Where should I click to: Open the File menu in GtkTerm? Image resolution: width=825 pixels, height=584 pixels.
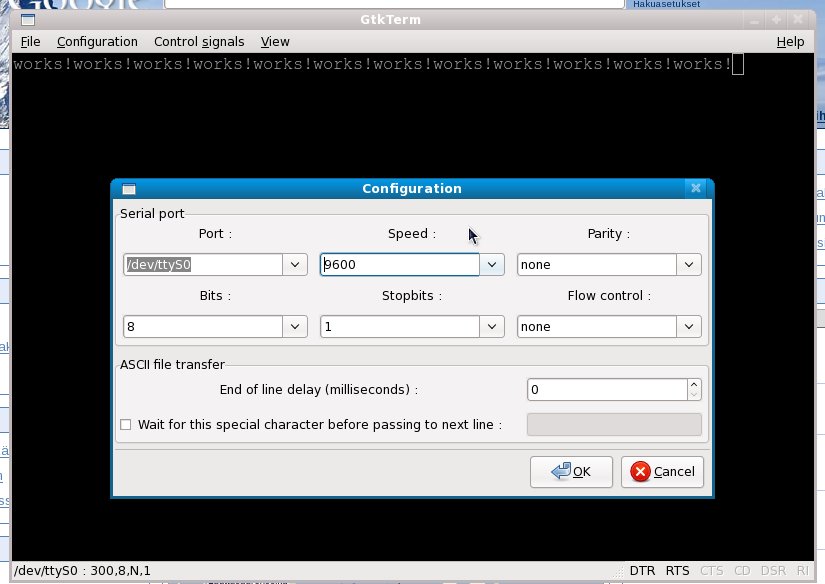click(31, 42)
